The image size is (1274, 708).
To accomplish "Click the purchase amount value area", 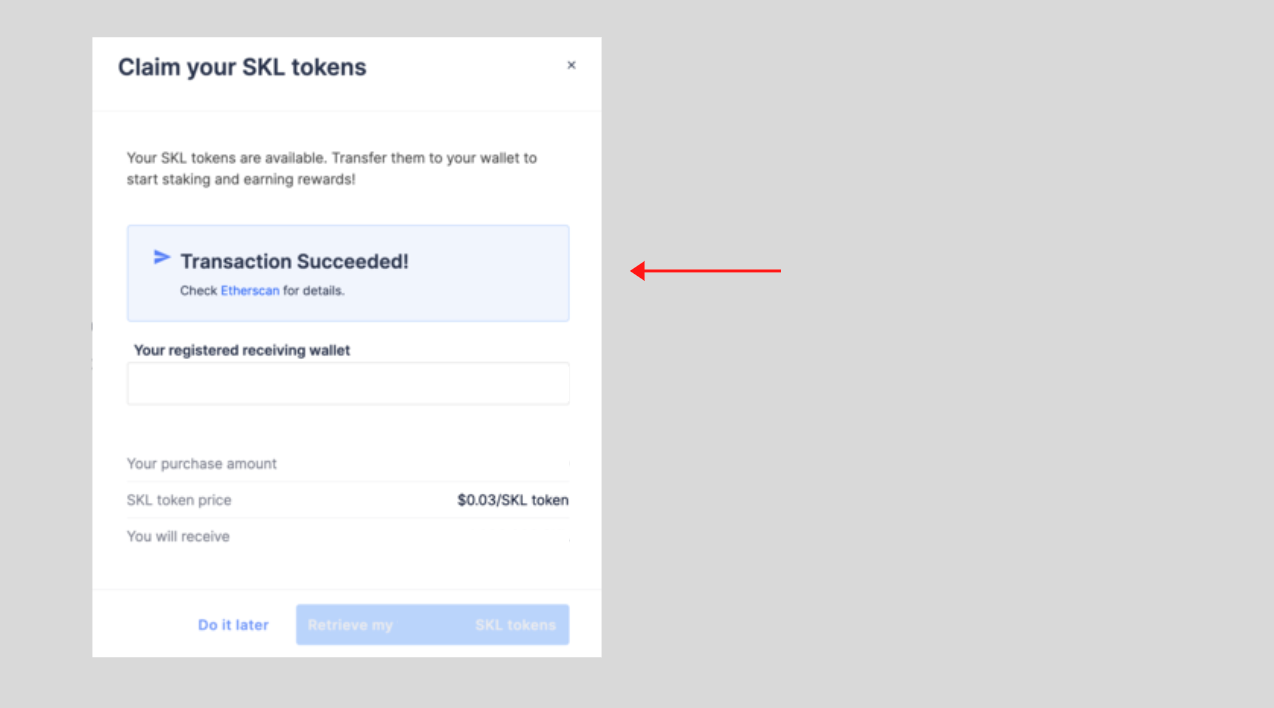I will [x=540, y=463].
